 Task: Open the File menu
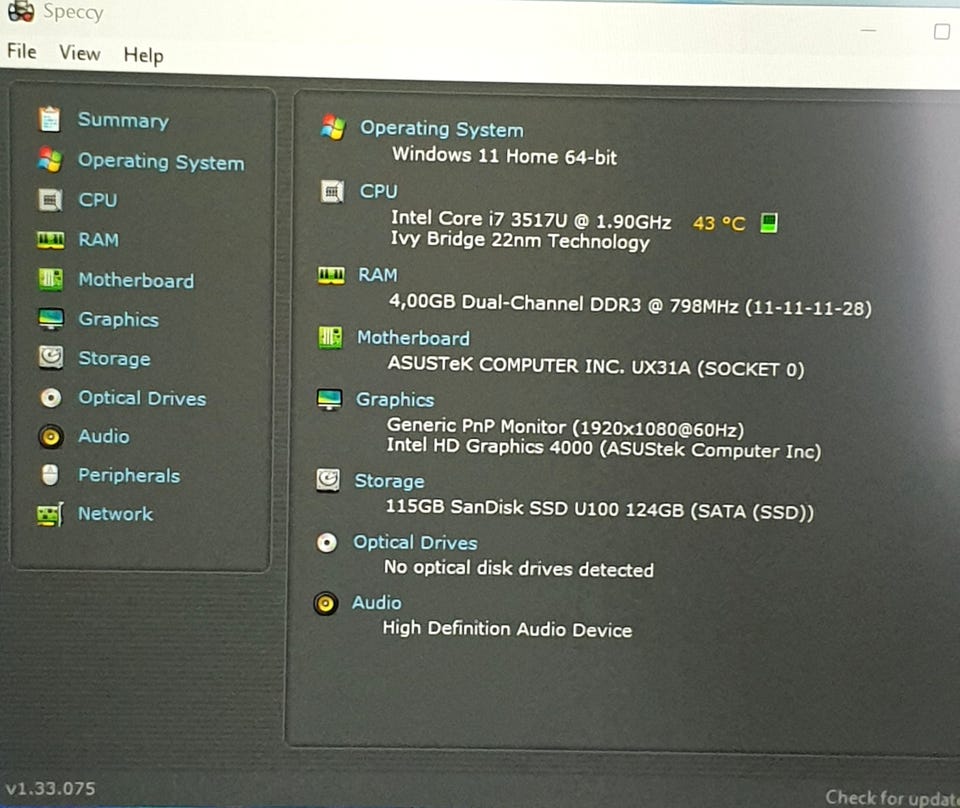[x=21, y=51]
